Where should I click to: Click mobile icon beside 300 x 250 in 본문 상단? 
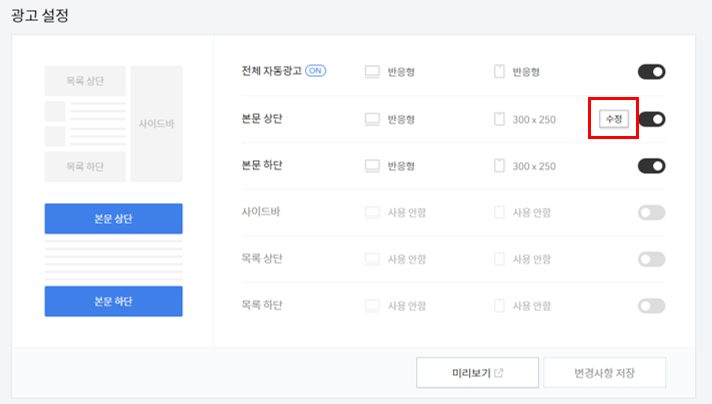tap(499, 119)
